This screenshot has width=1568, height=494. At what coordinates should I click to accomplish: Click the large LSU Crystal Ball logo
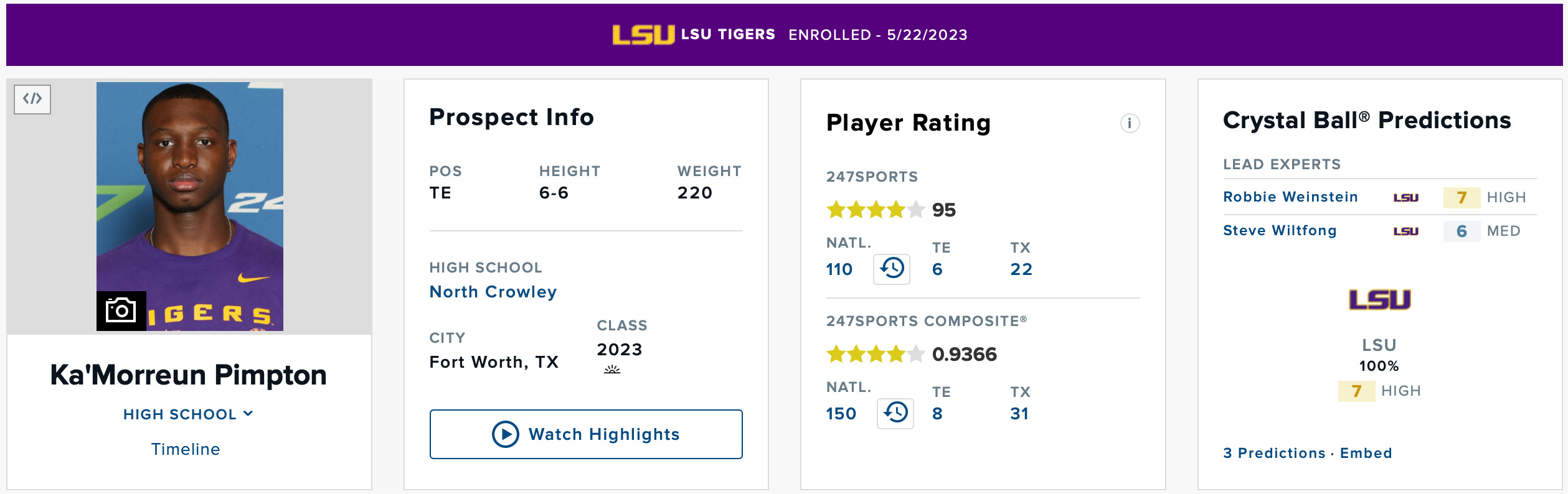click(x=1379, y=300)
